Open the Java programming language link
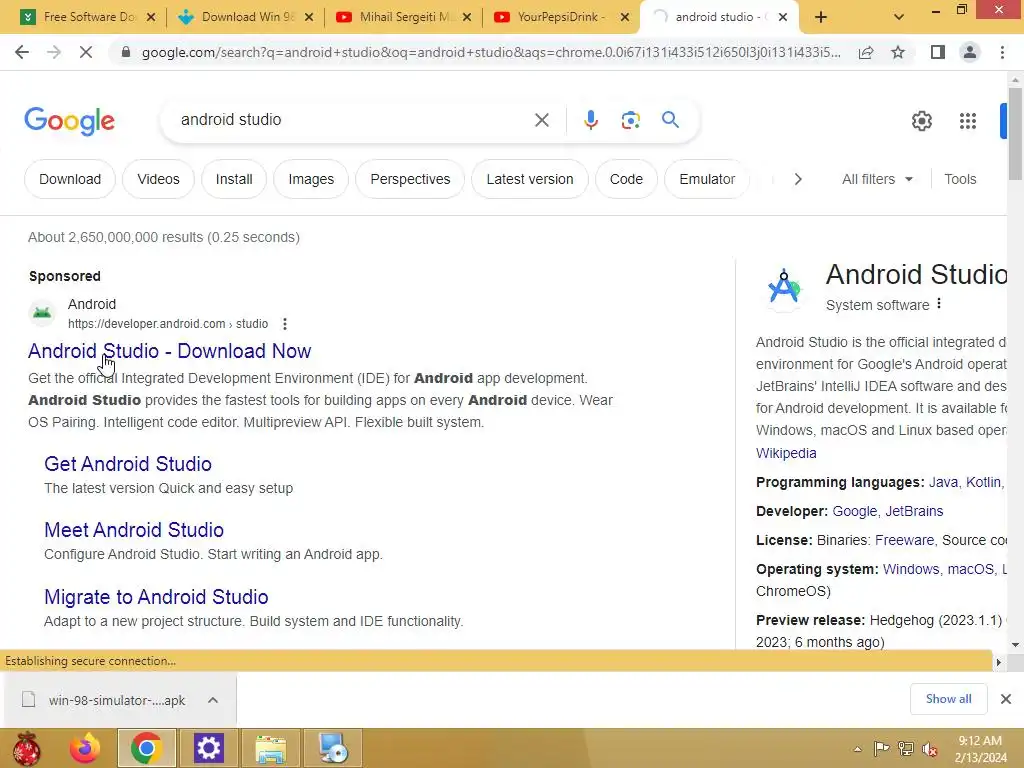This screenshot has width=1024, height=768. tap(943, 482)
